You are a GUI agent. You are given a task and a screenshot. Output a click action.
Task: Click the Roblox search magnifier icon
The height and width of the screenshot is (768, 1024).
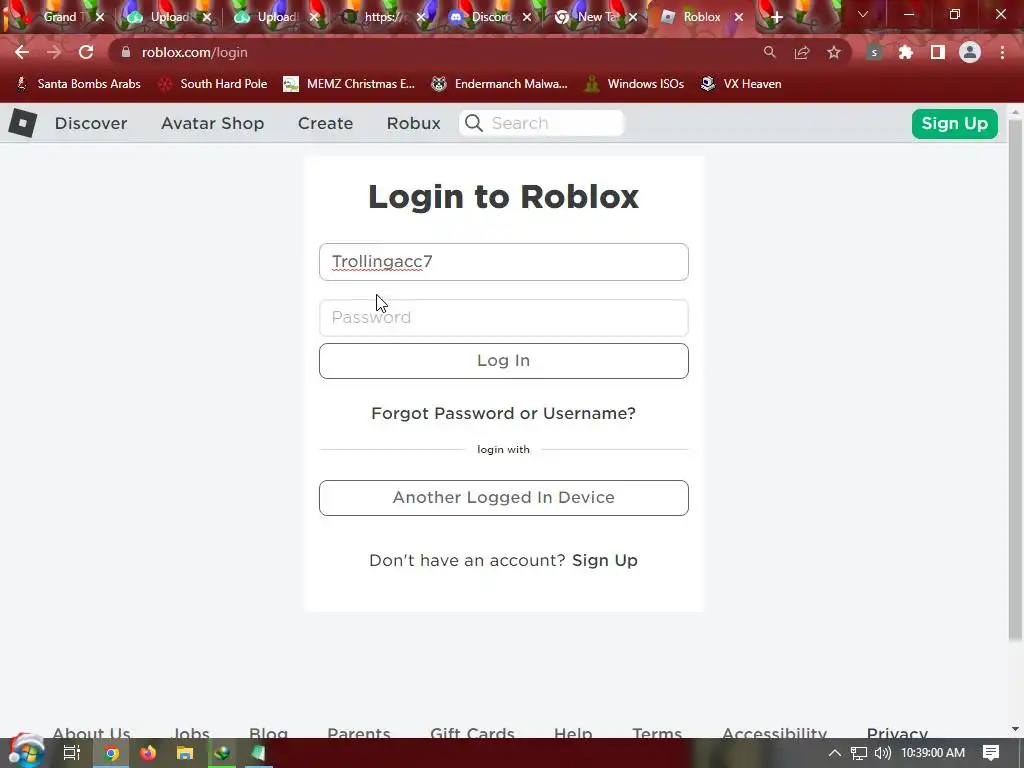[x=474, y=123]
